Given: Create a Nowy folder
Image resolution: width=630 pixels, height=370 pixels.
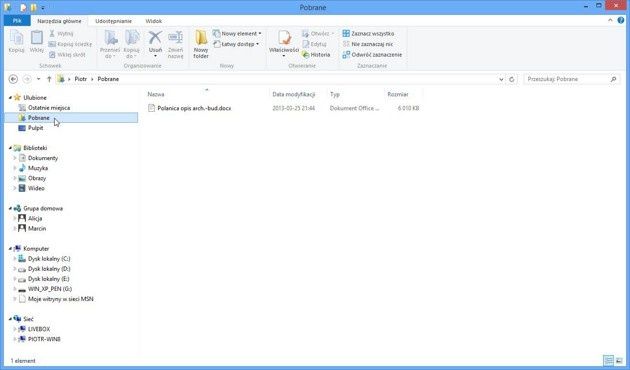Looking at the screenshot, I should [201, 44].
